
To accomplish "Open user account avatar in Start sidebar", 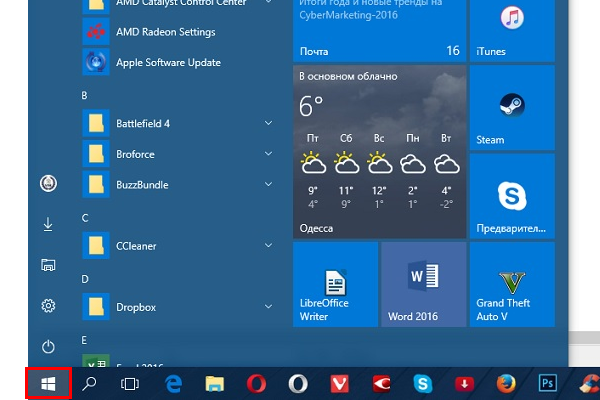I will (48, 183).
